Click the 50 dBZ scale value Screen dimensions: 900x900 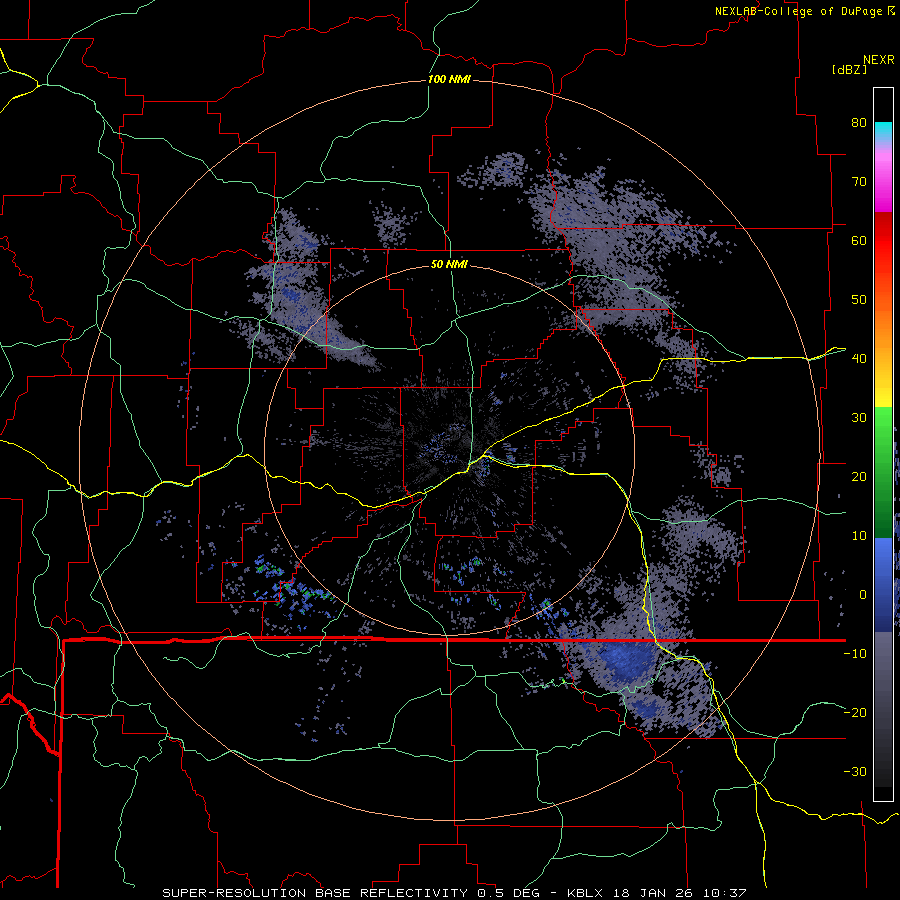click(859, 300)
